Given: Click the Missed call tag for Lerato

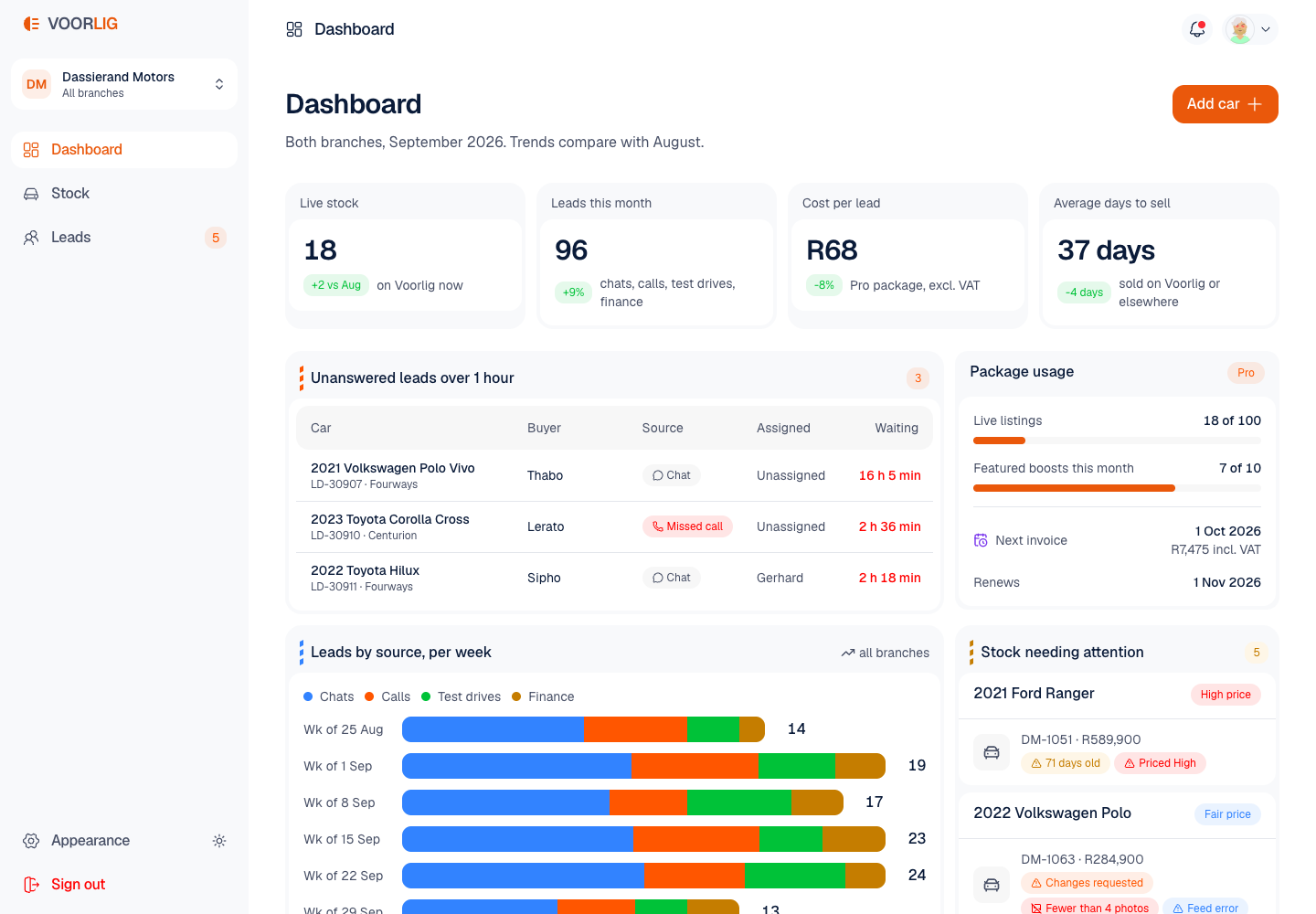Looking at the screenshot, I should (687, 526).
